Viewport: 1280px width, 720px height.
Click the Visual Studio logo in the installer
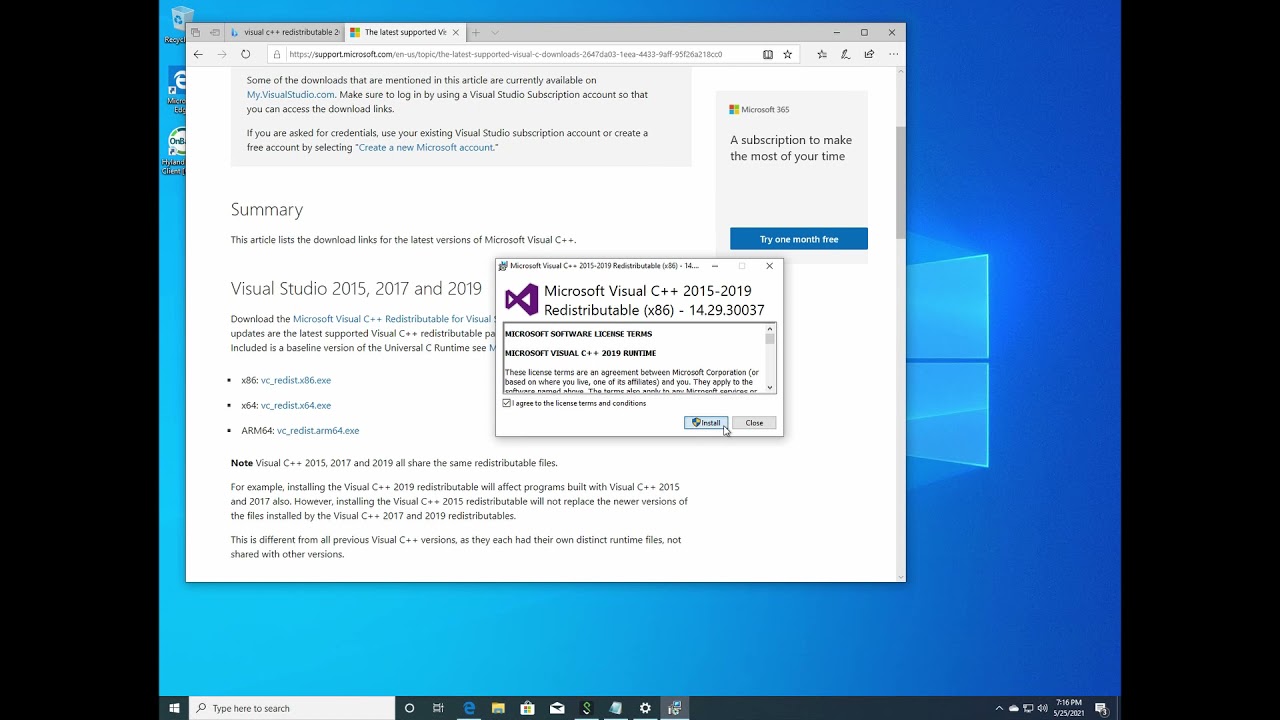pos(521,300)
